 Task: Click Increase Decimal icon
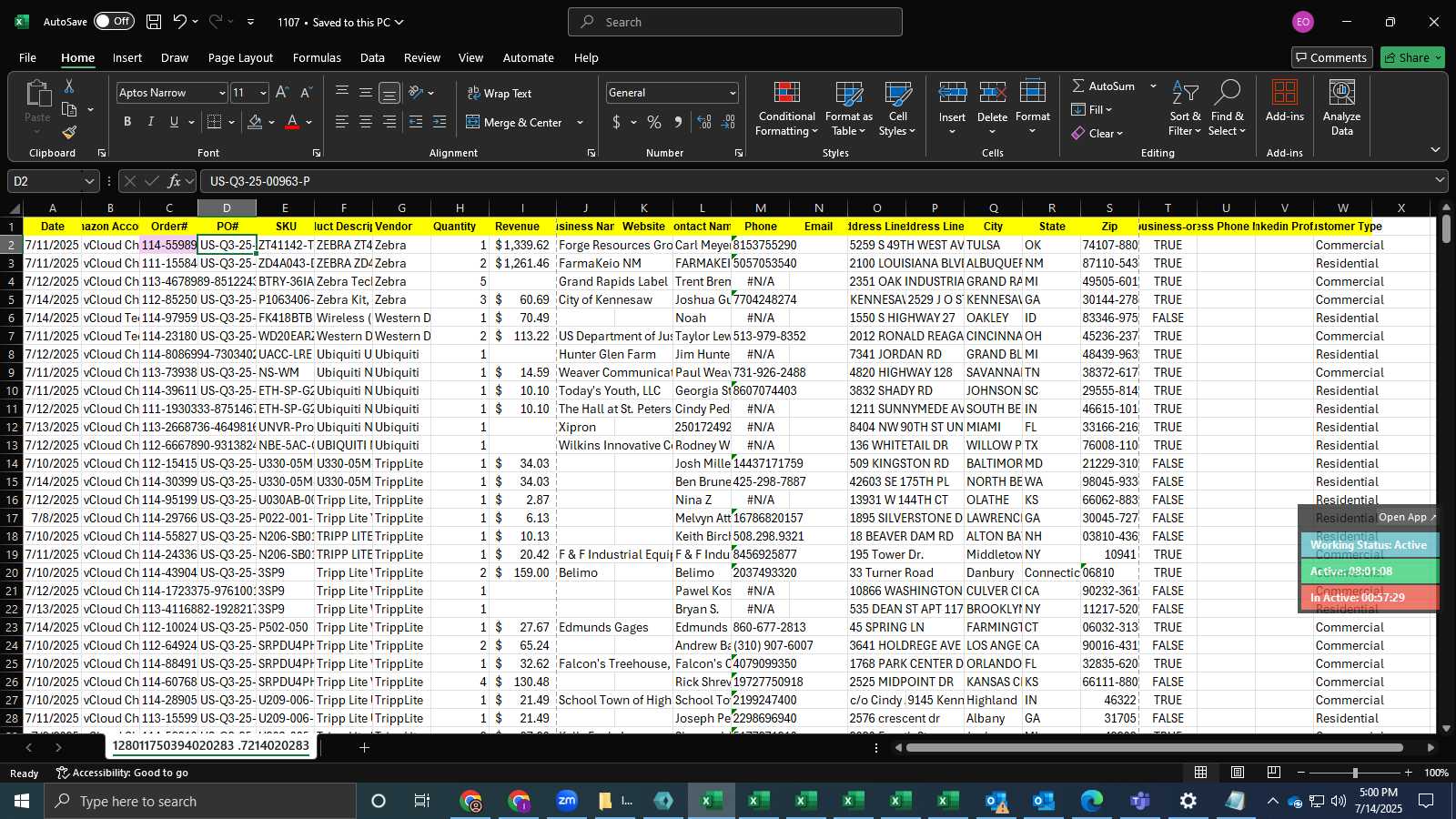point(704,122)
